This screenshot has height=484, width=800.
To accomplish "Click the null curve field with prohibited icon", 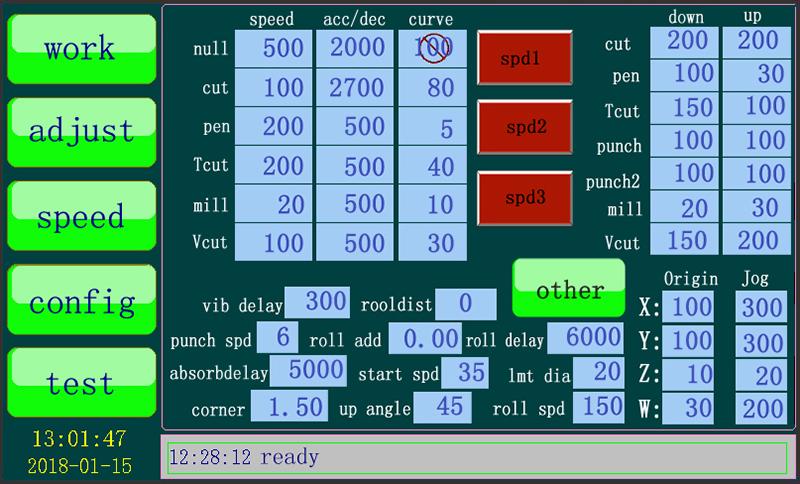I will coord(431,47).
